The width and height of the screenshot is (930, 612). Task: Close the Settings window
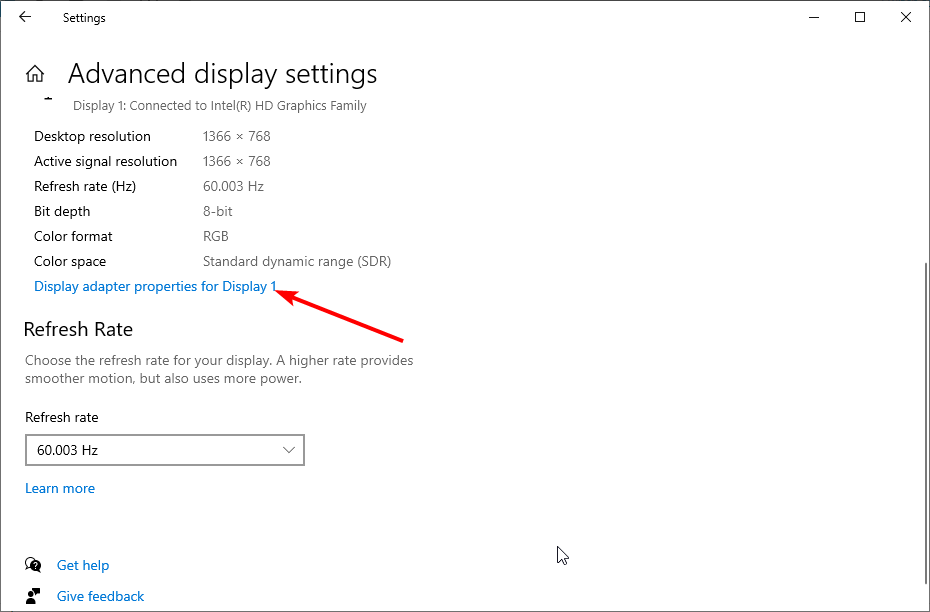tap(906, 17)
